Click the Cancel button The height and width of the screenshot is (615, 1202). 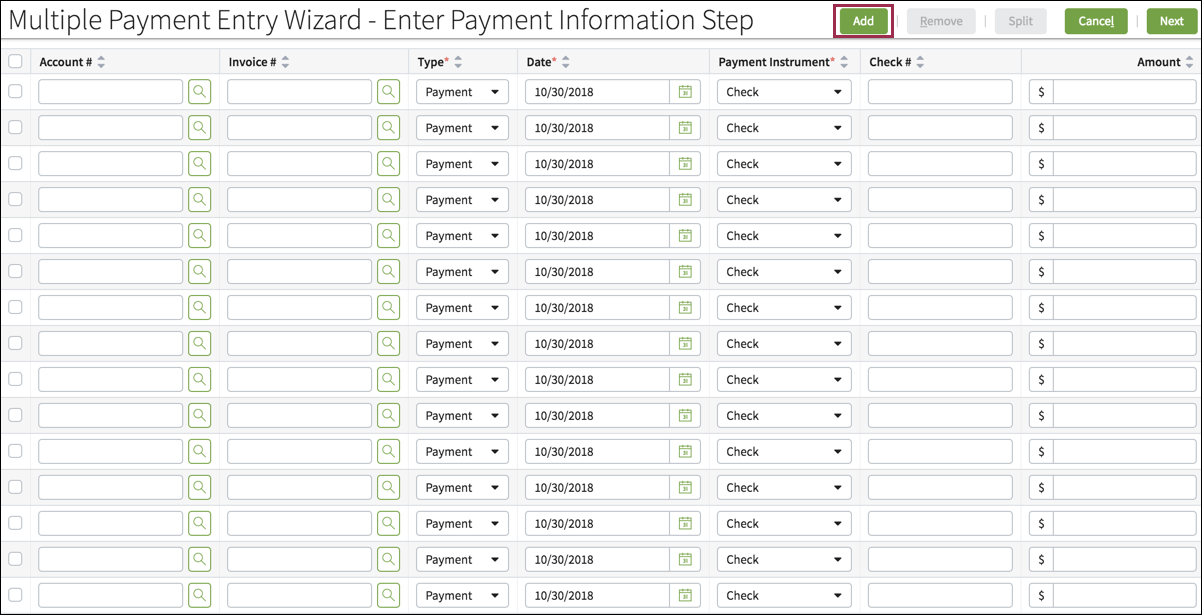1095,20
